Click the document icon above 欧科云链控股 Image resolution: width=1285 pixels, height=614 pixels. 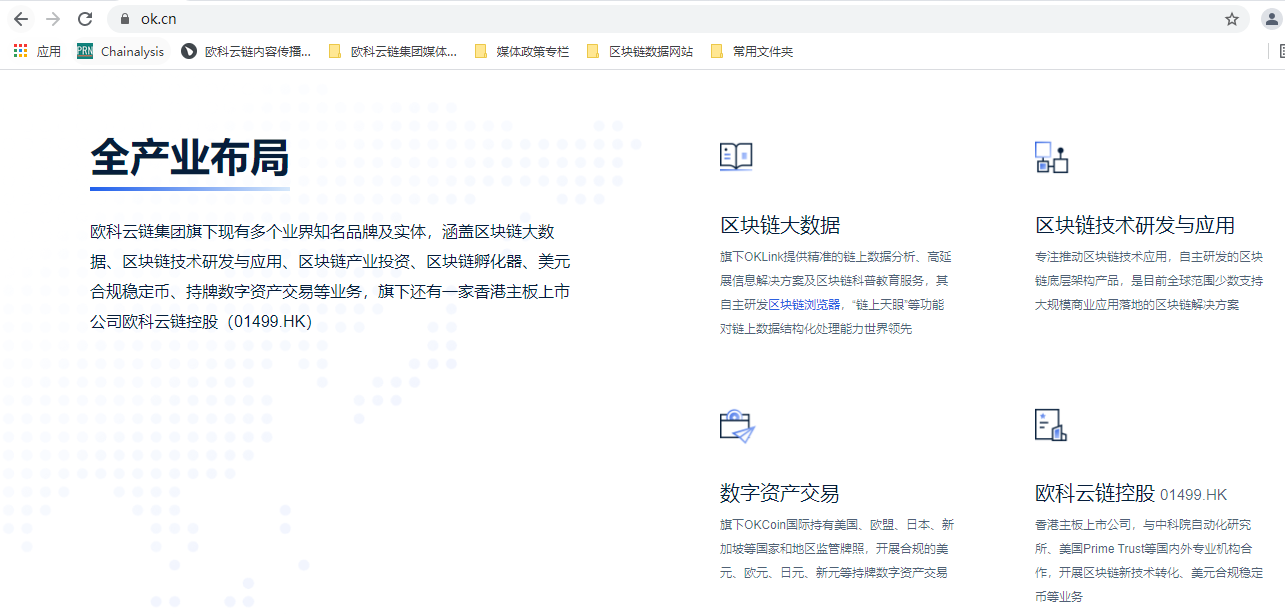point(1051,425)
